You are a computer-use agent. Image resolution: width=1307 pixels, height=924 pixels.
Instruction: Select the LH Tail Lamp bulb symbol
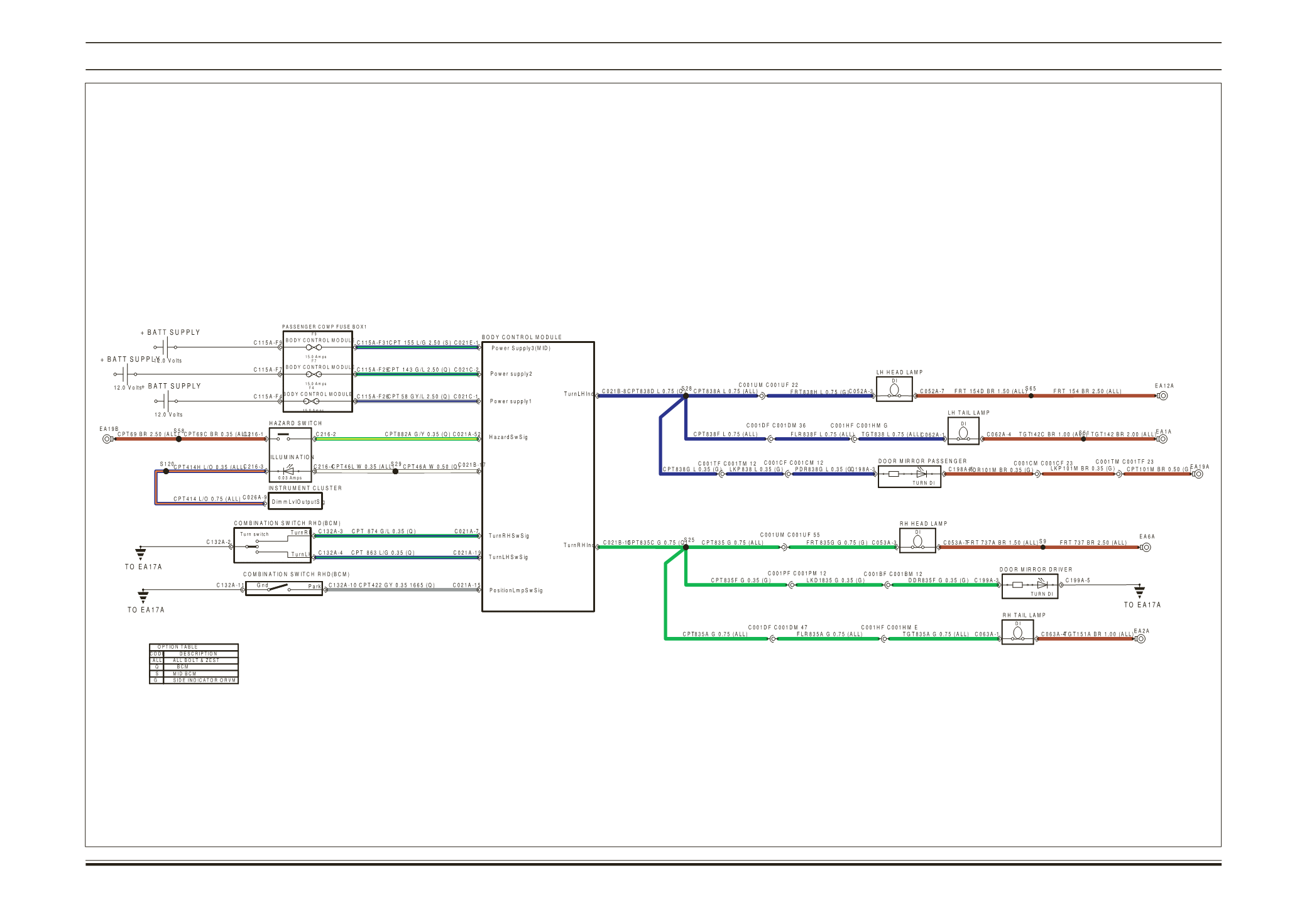[x=963, y=432]
